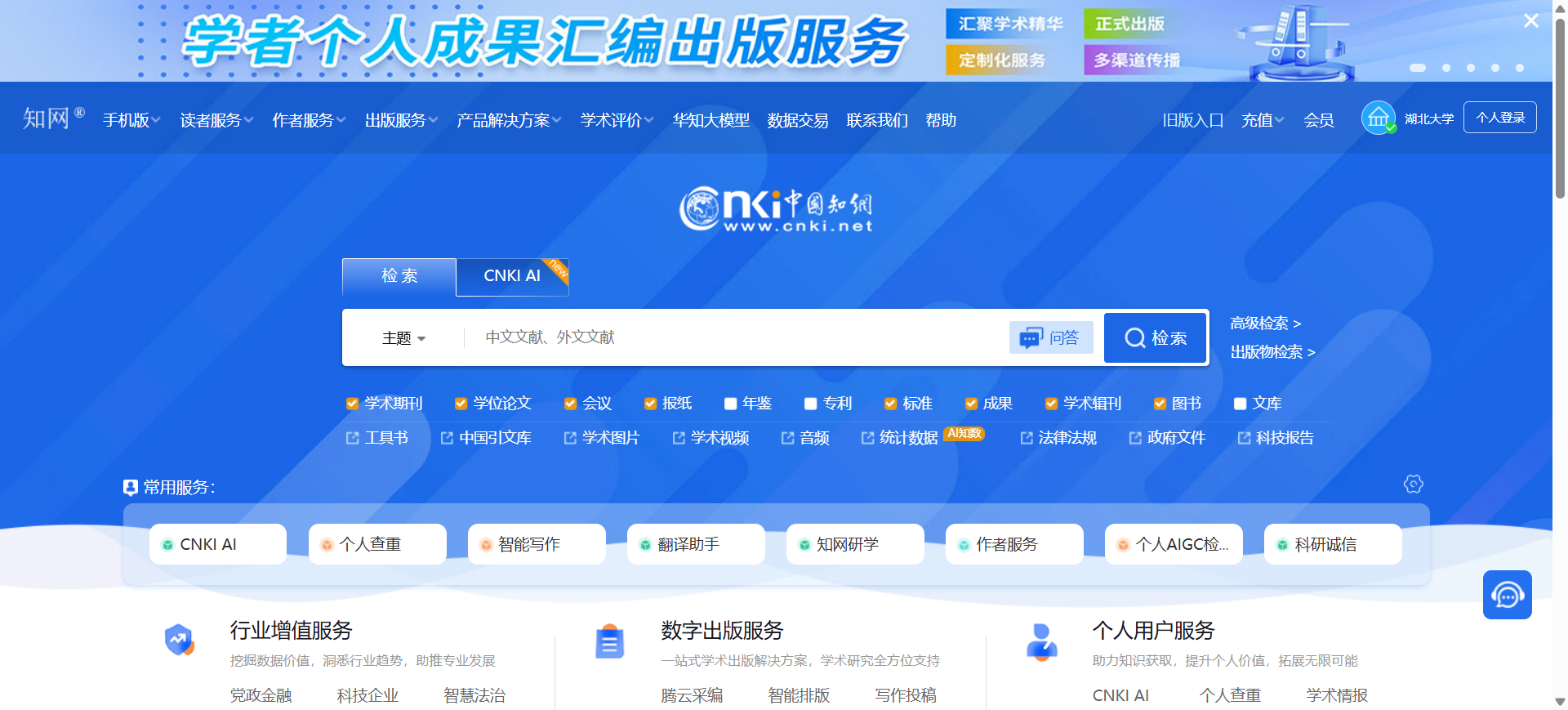This screenshot has height=710, width=1568.
Task: Expand the 充值 dropdown
Action: (1262, 120)
